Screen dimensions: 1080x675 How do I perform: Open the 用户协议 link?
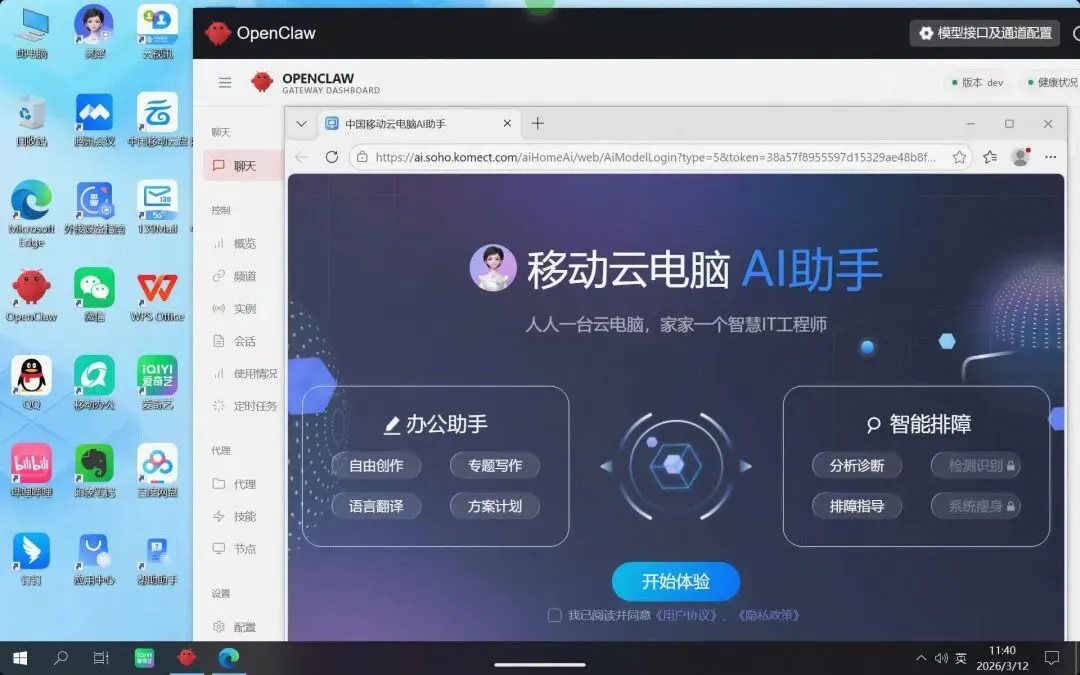pos(686,615)
